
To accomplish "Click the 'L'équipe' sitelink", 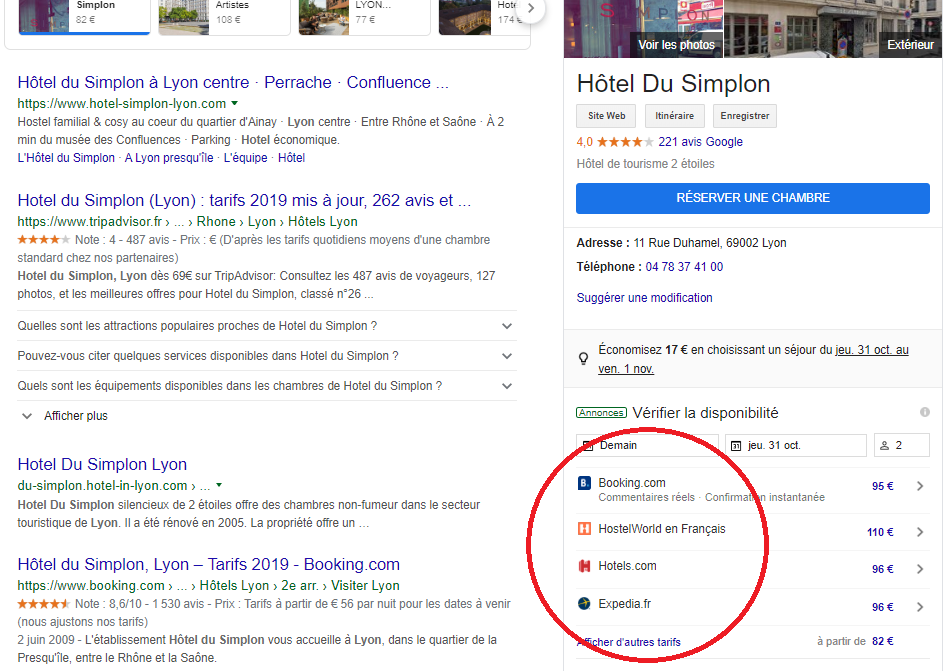I will 245,158.
